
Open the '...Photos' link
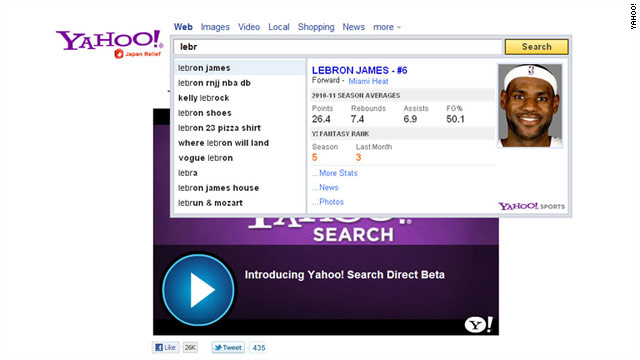click(x=328, y=202)
